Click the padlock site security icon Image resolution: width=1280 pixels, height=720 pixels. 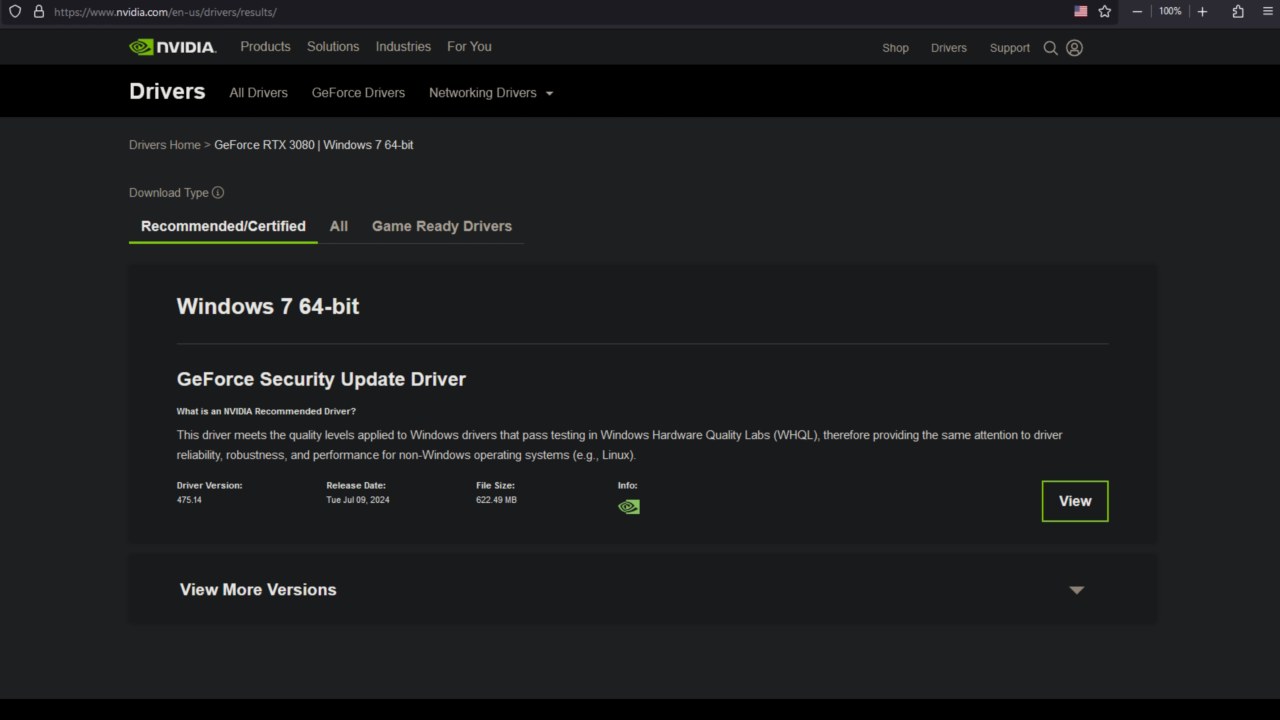click(39, 12)
